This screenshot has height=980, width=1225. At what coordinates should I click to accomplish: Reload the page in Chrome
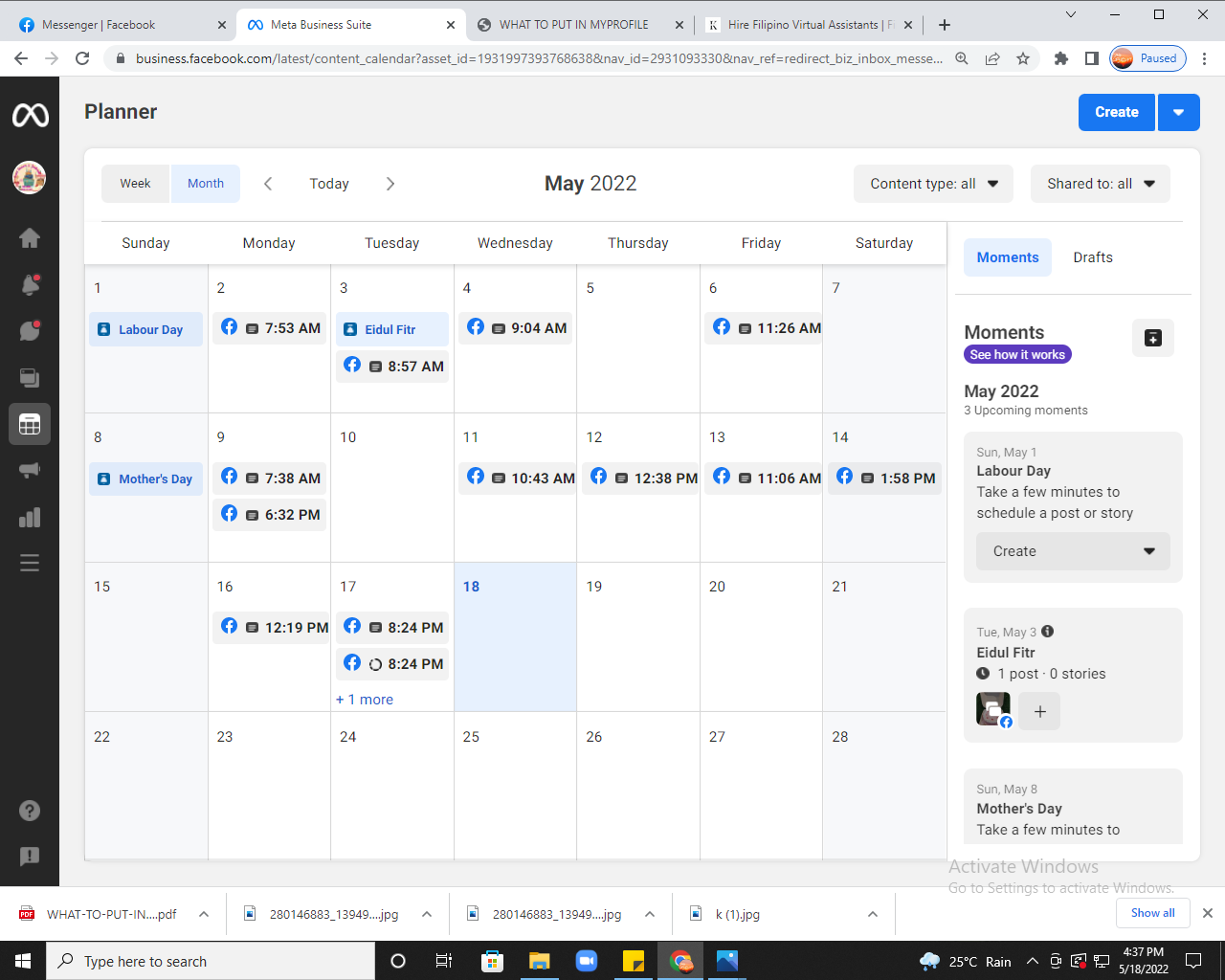(x=82, y=58)
